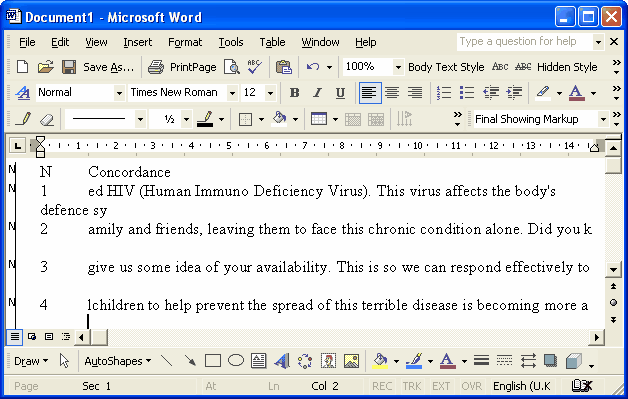Image resolution: width=628 pixels, height=399 pixels.
Task: Insert WordArt from Drawing toolbar
Action: tap(282, 361)
